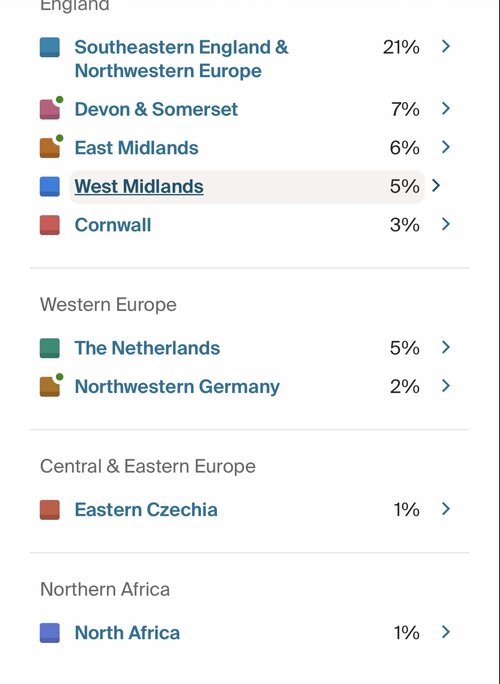Click the Eastern Czechia region icon

coord(50,510)
